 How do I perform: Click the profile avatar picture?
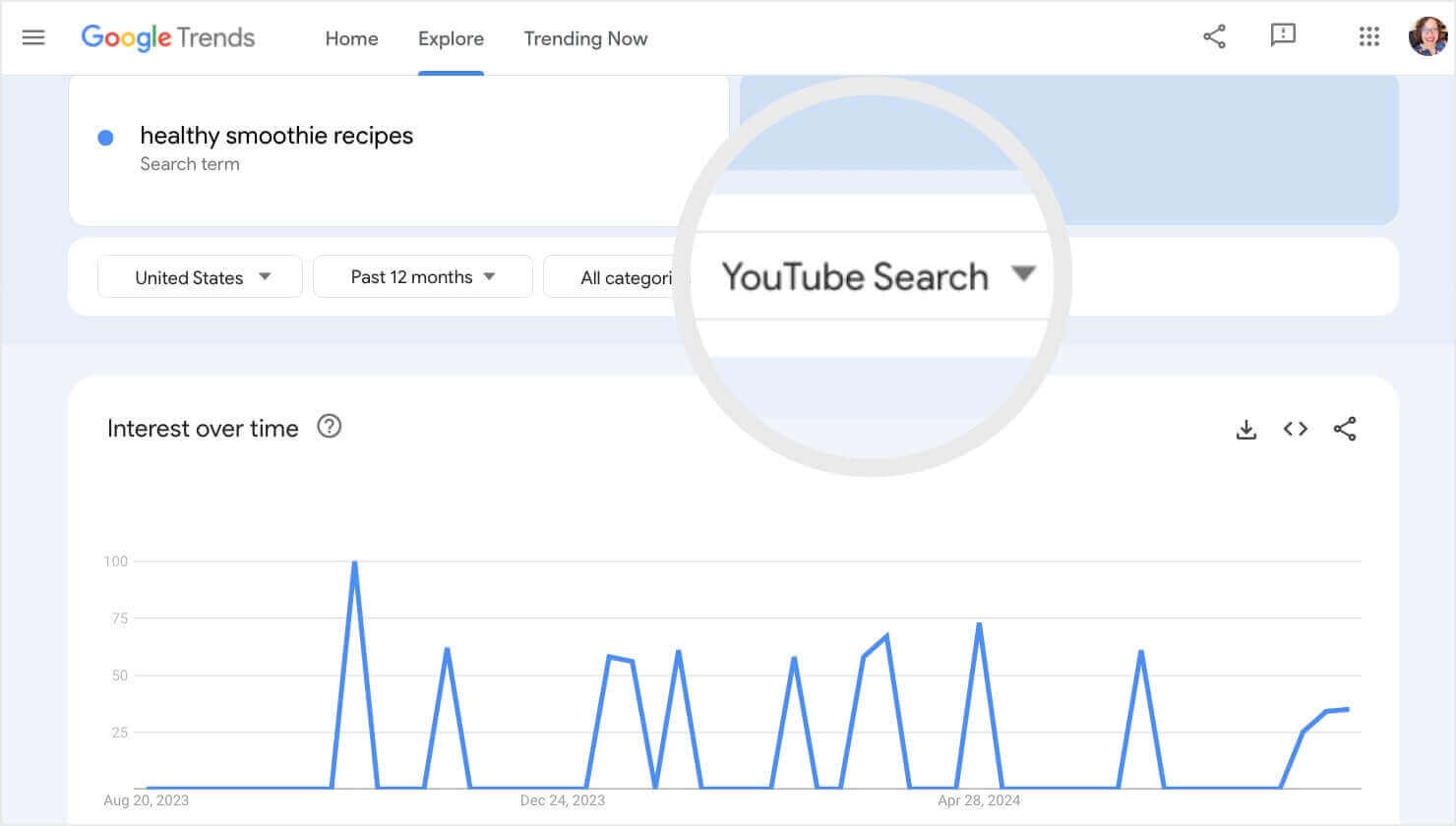pyautogui.click(x=1427, y=37)
